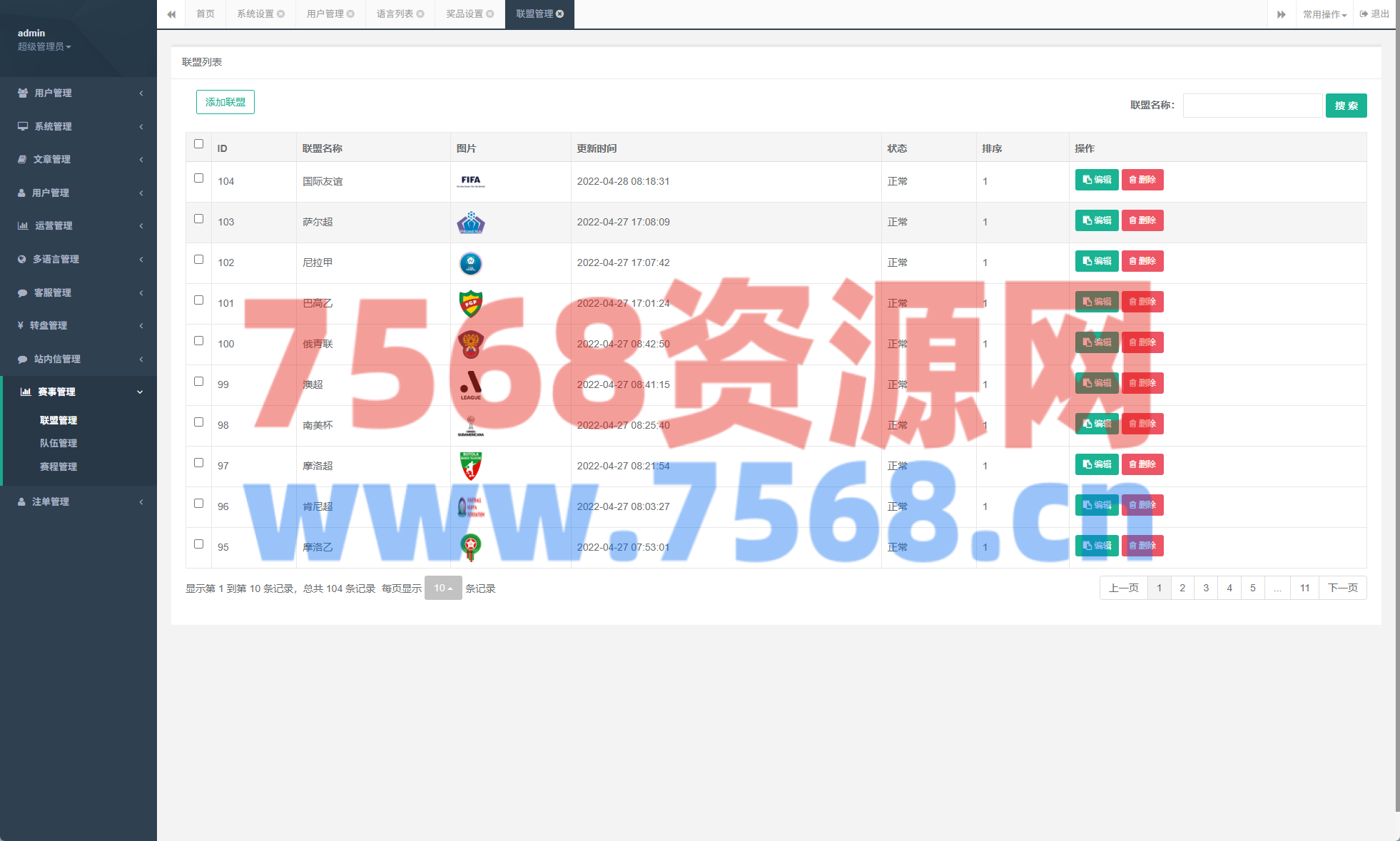Check the checkbox for row ID 104
Screen dimensions: 1400x841
click(x=199, y=178)
